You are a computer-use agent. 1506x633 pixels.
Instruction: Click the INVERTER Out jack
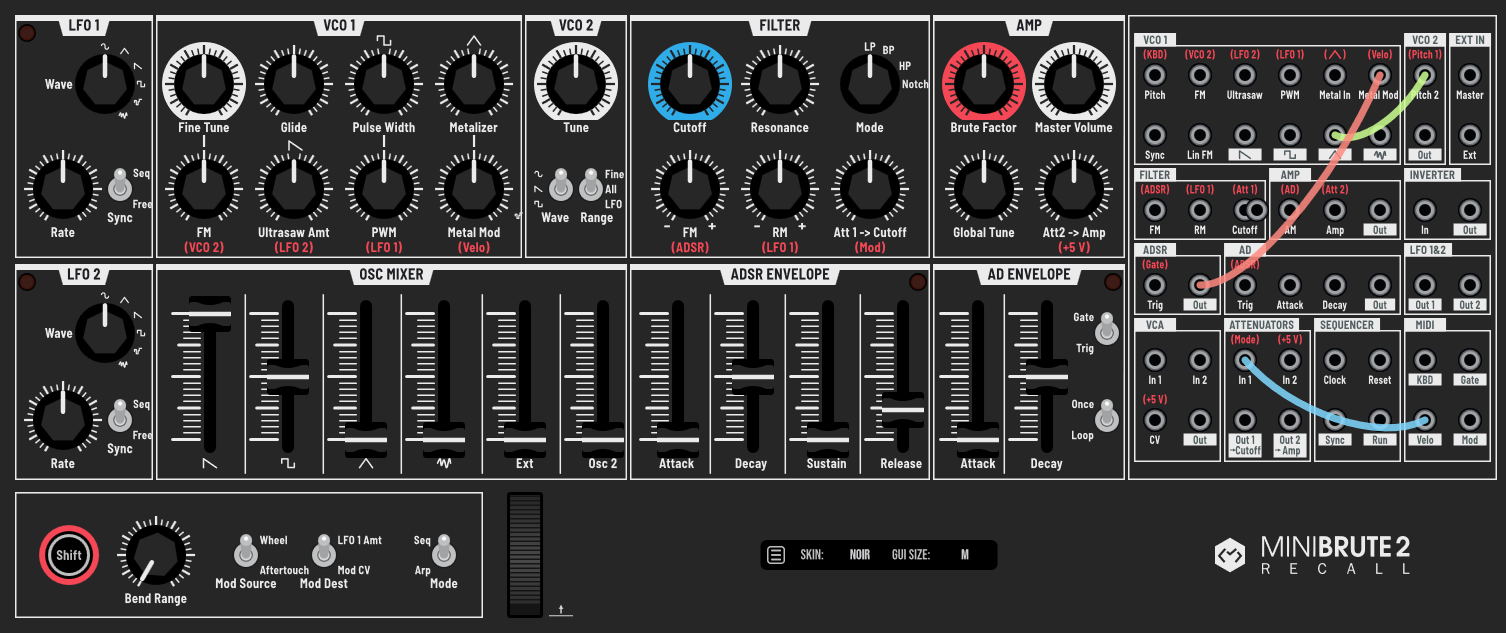pos(1469,210)
